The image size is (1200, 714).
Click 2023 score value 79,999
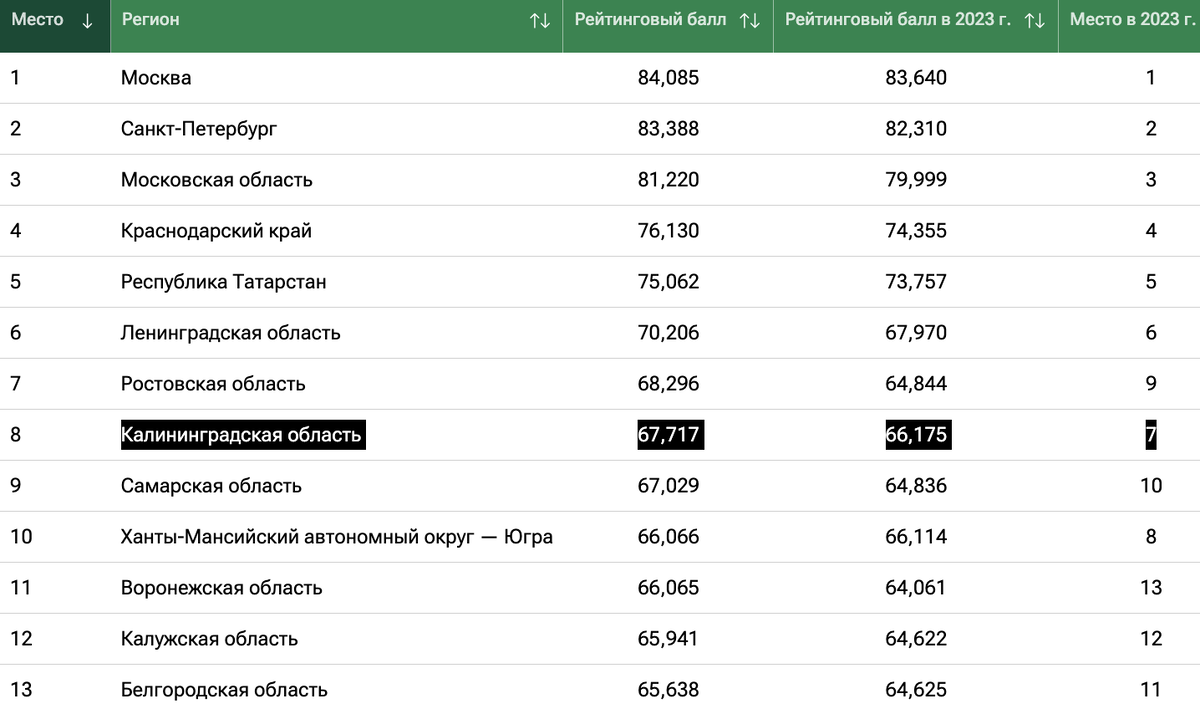coord(916,180)
